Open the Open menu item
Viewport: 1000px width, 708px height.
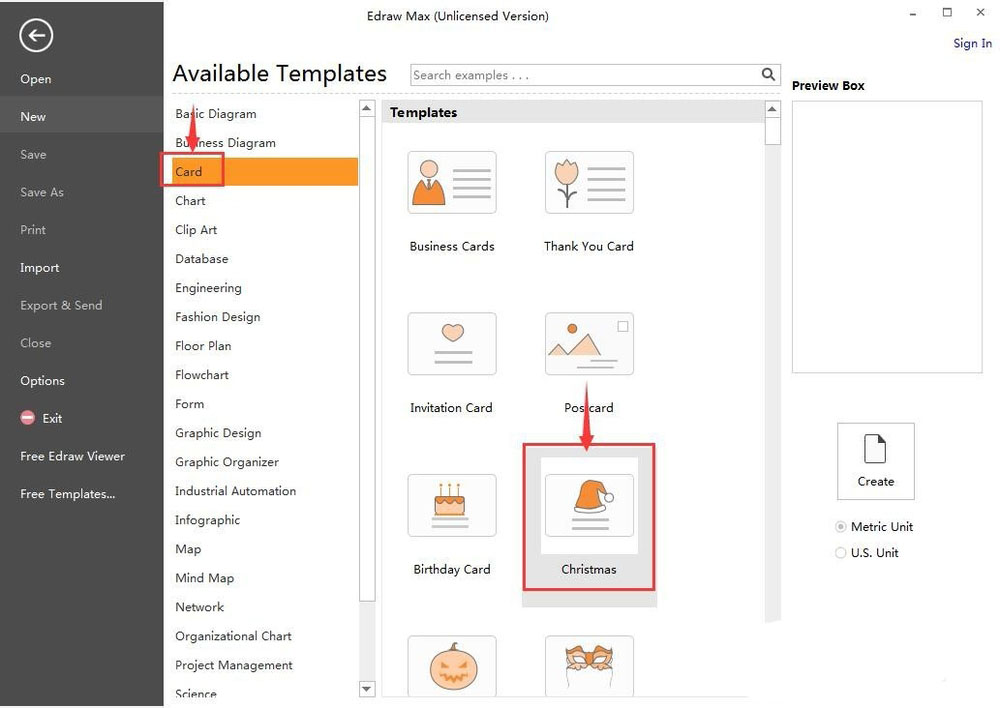tap(36, 79)
